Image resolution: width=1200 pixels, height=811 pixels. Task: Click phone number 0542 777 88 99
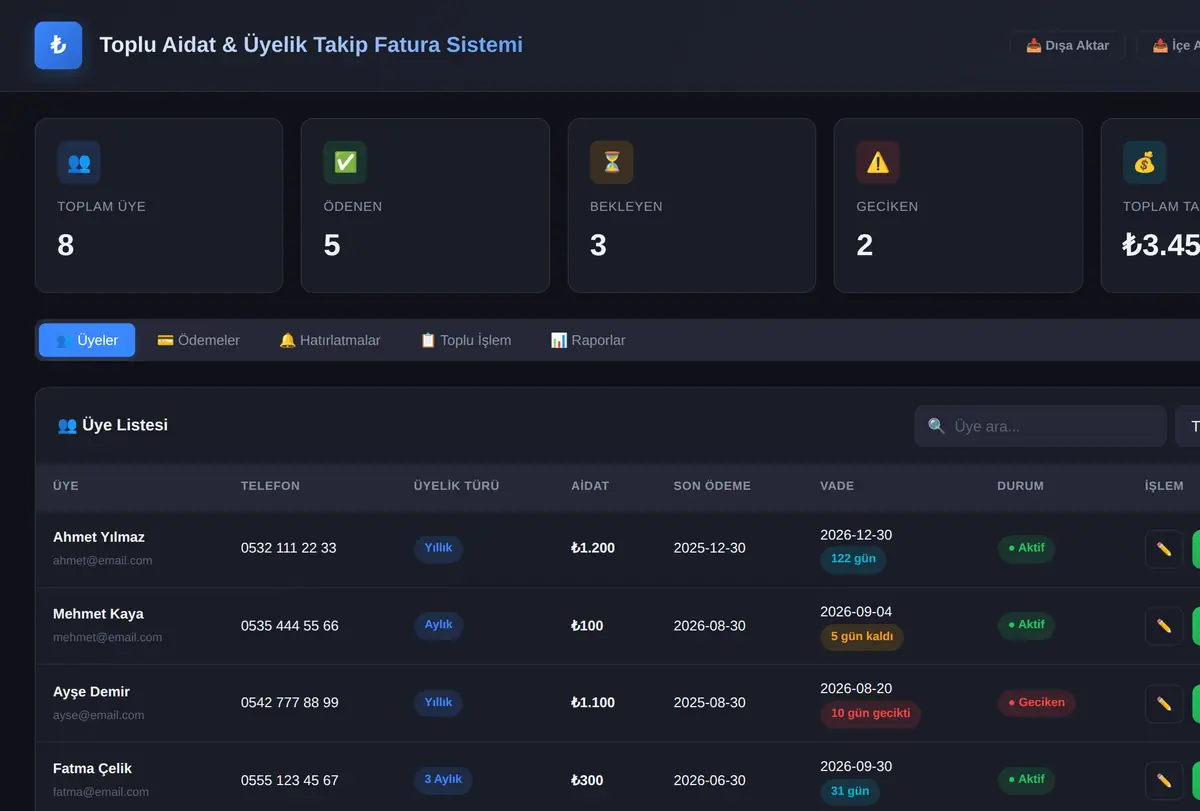[x=290, y=703]
